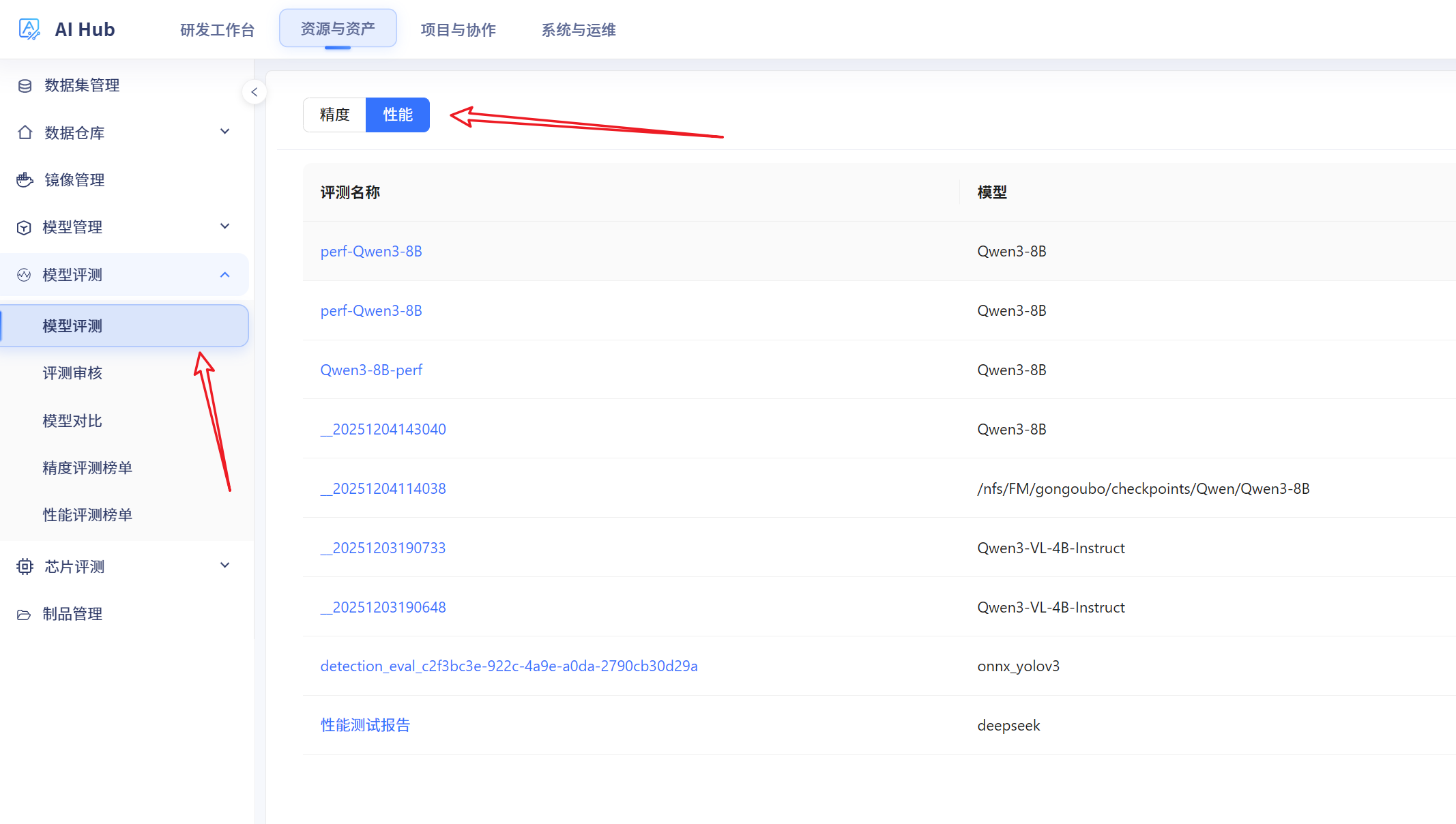
Task: Click the 镜像管理 docker icon
Action: [25, 179]
